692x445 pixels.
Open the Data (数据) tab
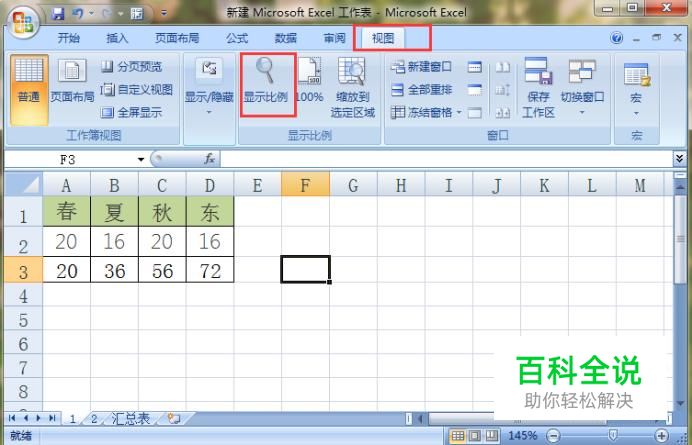tap(286, 38)
